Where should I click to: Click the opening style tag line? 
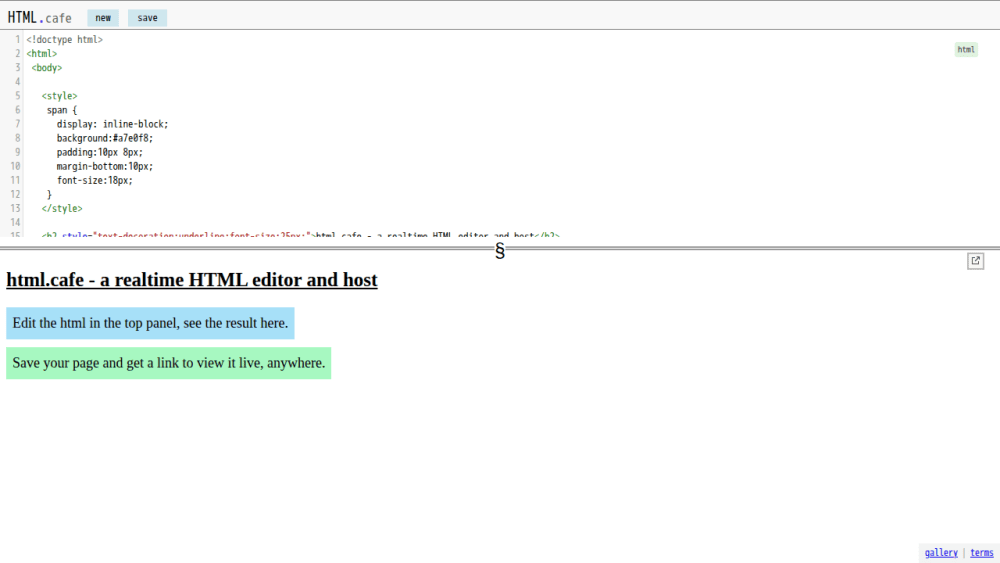(x=59, y=96)
